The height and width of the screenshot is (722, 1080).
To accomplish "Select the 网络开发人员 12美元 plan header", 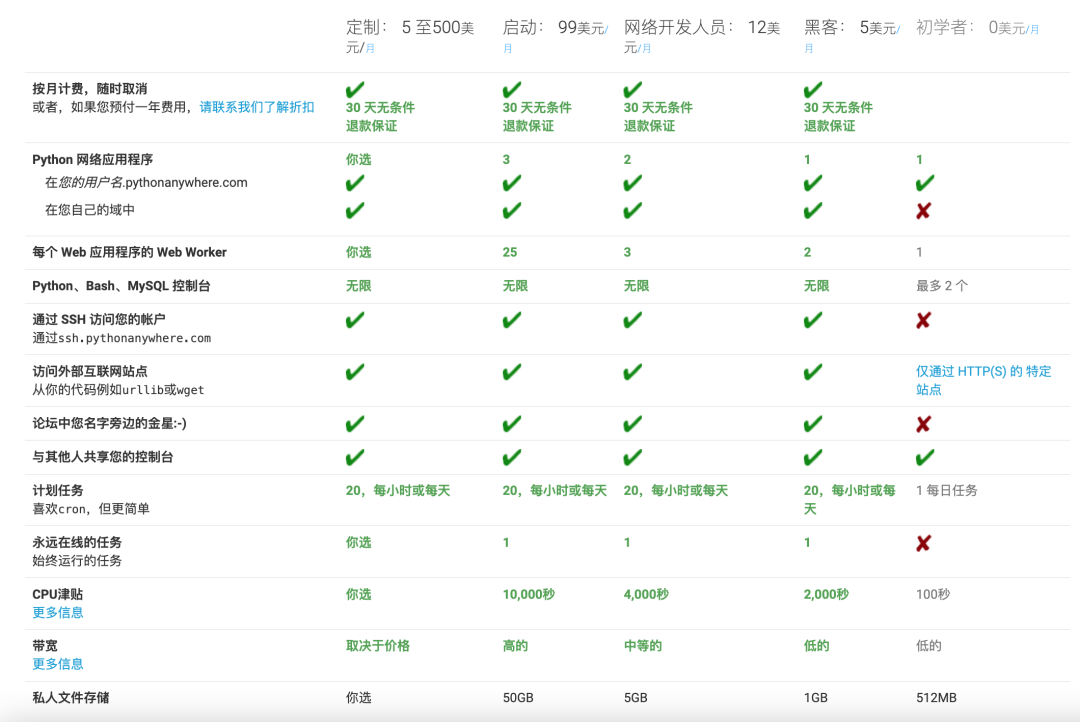I will [702, 37].
